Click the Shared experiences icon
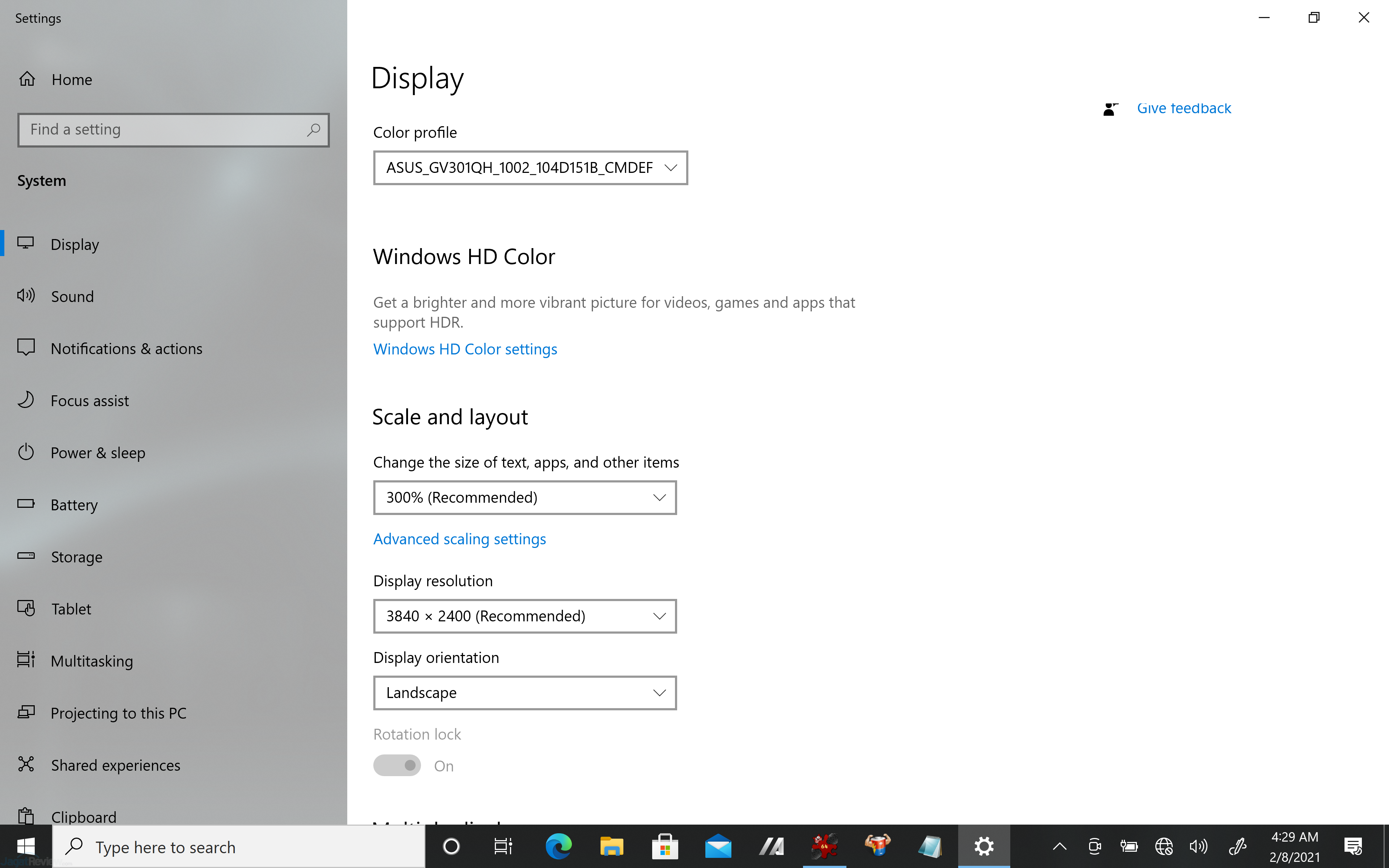 coord(26,764)
